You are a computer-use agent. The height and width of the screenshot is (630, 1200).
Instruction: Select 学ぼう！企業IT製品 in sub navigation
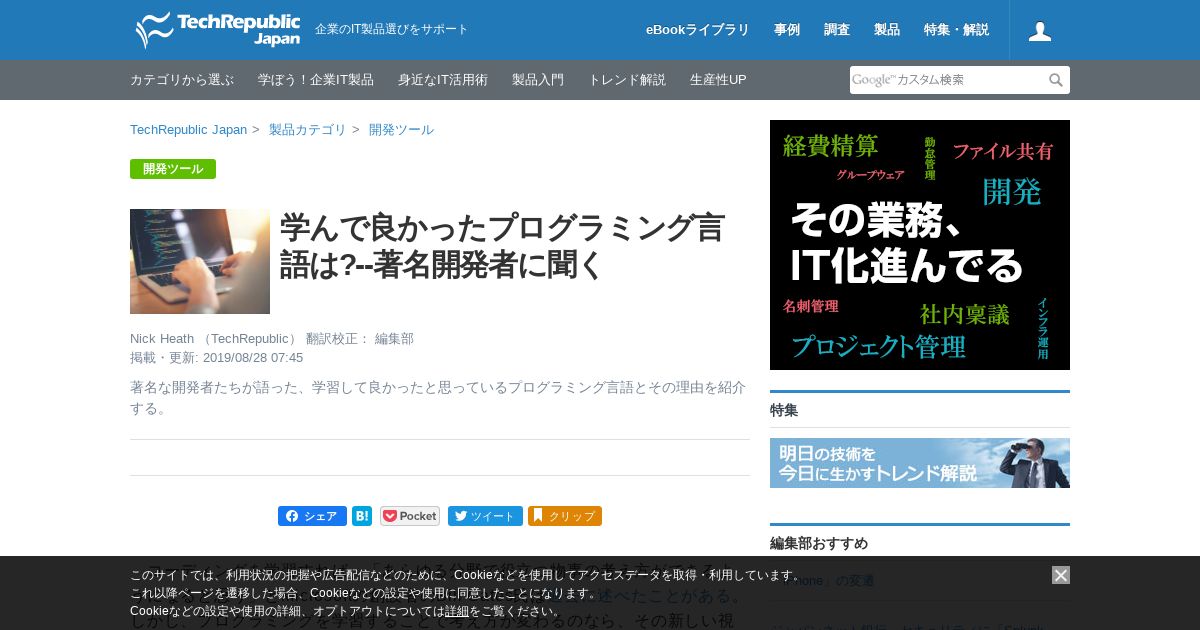point(316,80)
